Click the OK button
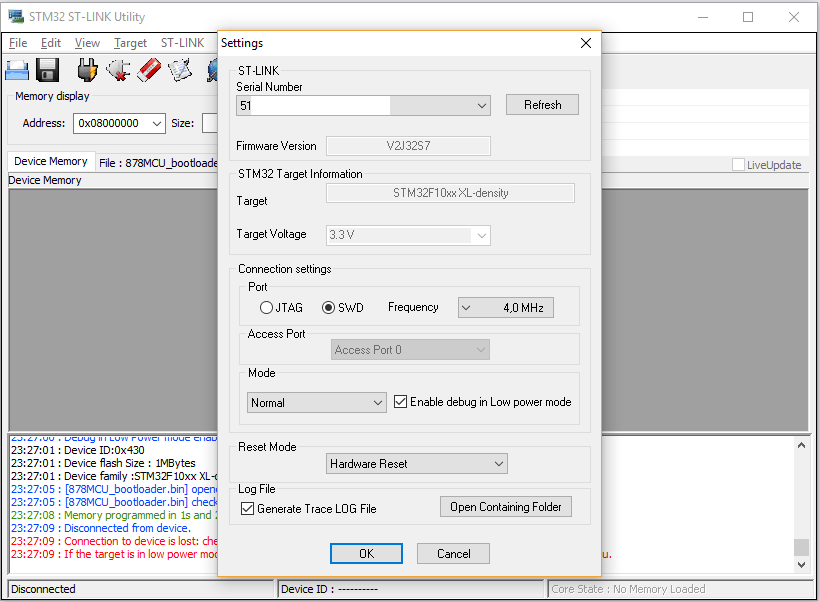Screen dimensions: 820x602 tap(366, 553)
